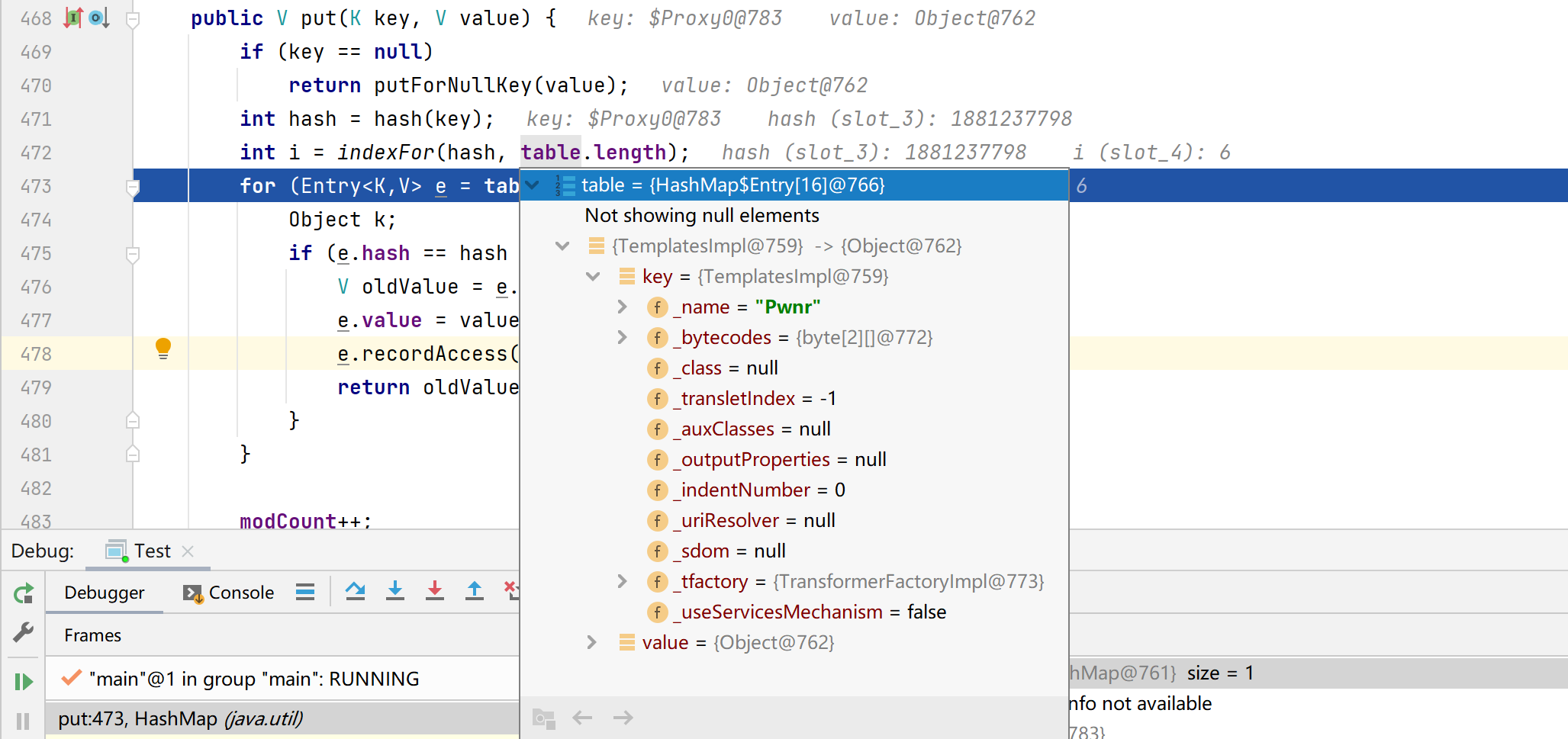Open the wrench settings icon in Debug panel

click(24, 632)
